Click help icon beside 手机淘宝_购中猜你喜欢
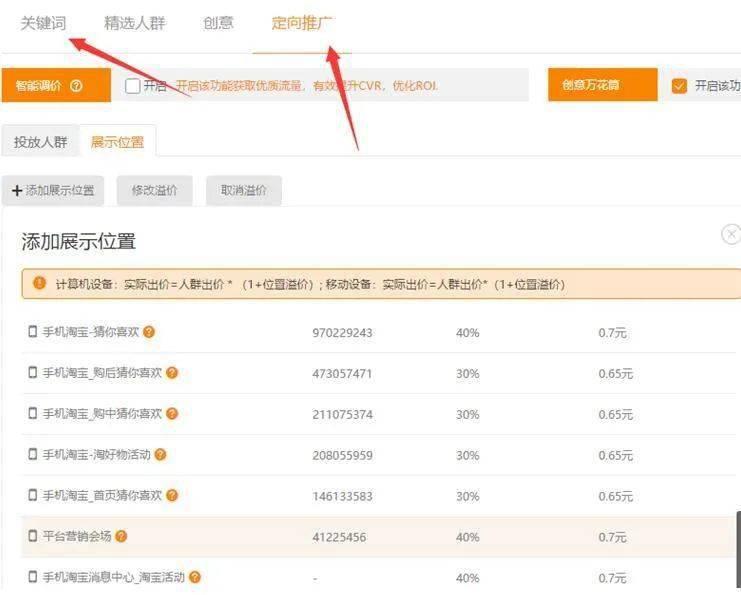Viewport: 741px width, 595px height. (x=172, y=414)
